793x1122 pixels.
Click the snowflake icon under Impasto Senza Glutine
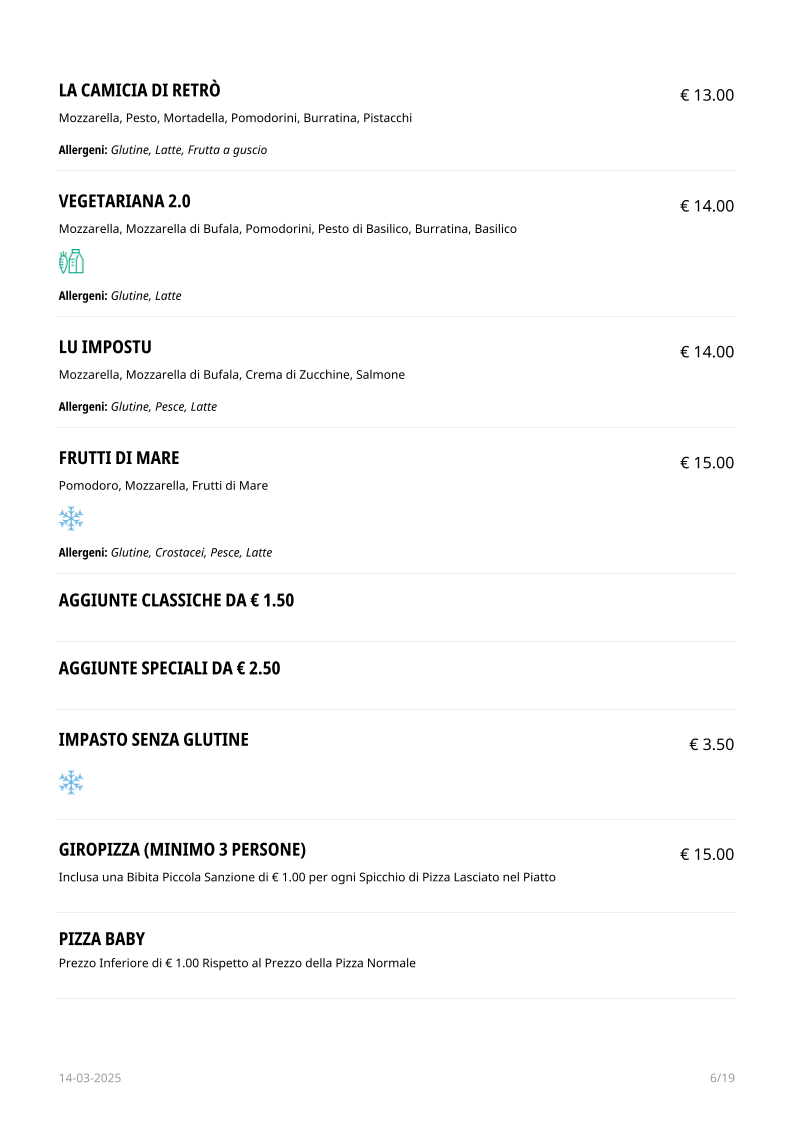click(x=71, y=782)
